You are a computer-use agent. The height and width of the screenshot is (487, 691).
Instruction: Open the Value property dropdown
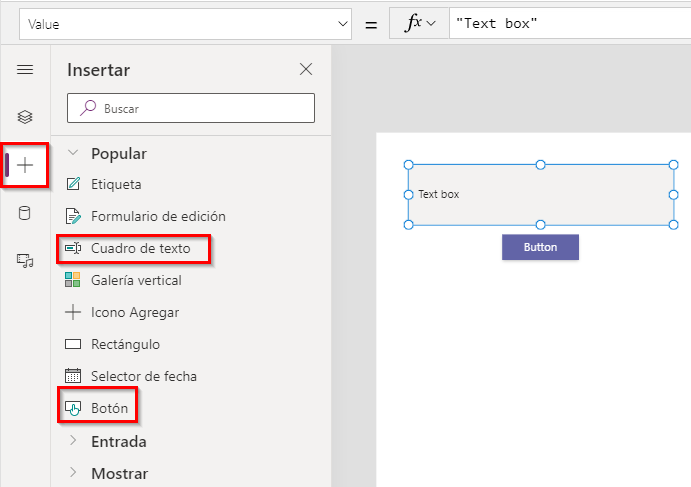(186, 23)
